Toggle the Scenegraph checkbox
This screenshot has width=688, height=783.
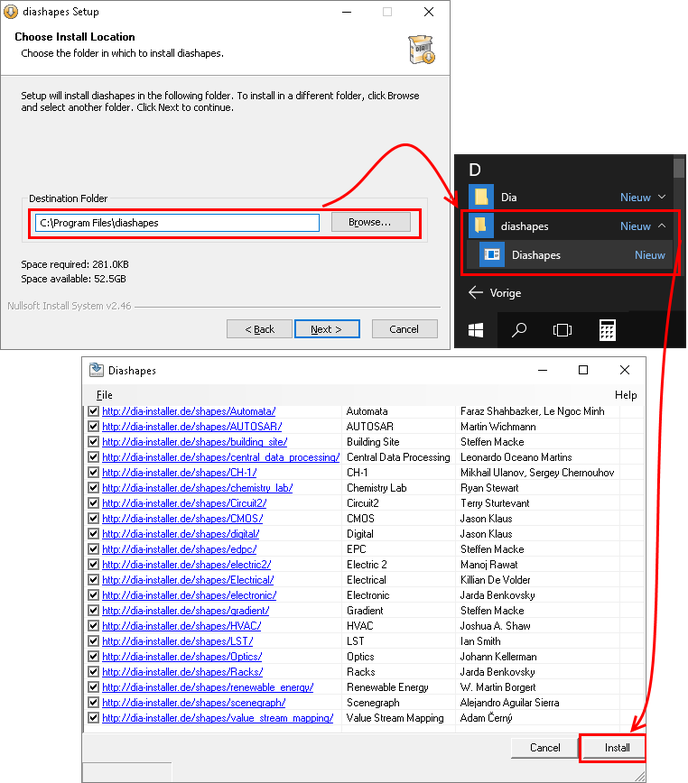(93, 702)
